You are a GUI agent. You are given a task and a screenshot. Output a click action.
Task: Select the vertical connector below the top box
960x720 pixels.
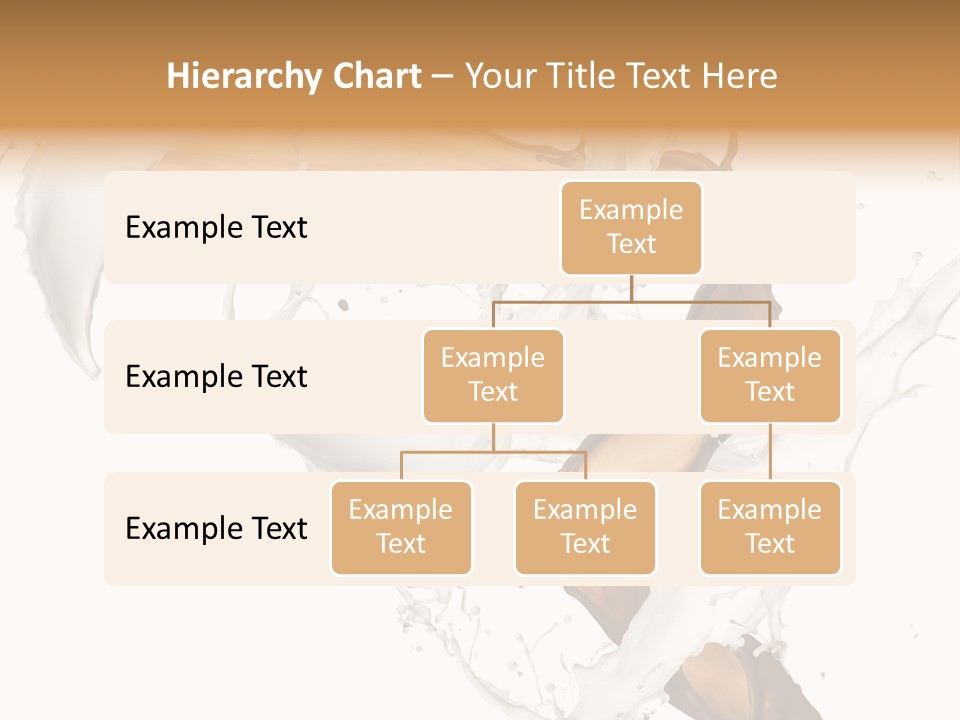631,288
